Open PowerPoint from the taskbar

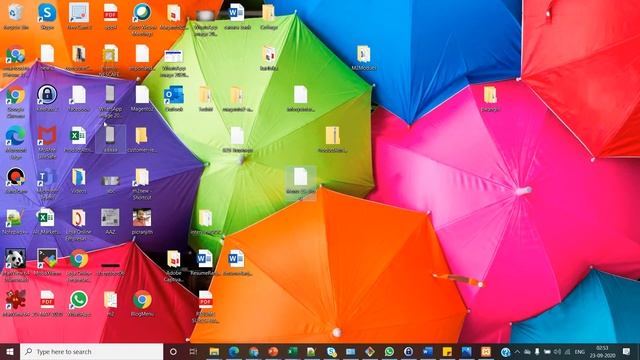[273, 351]
